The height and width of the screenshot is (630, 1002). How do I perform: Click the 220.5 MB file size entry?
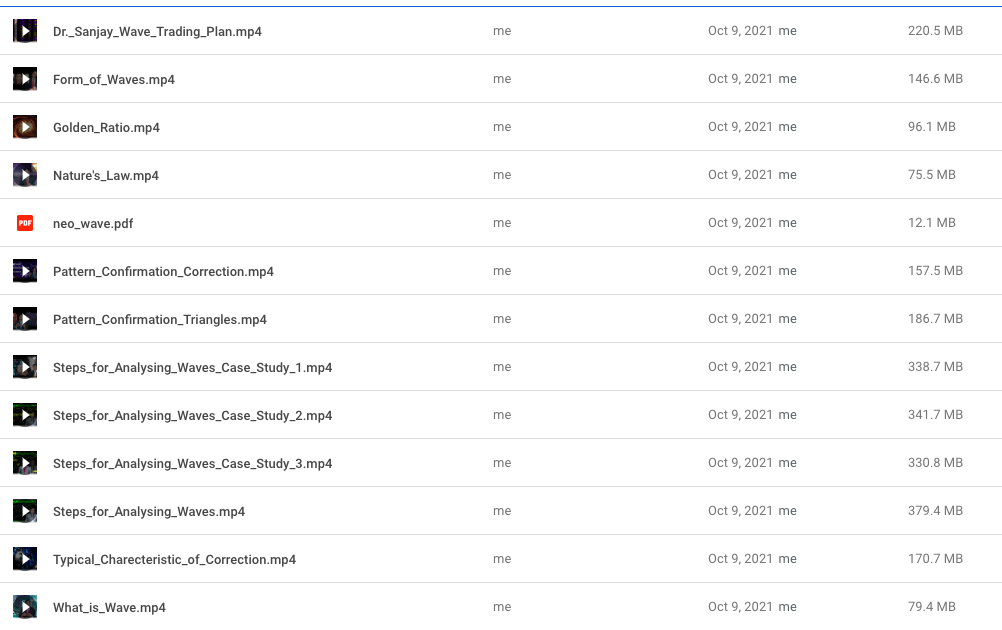point(935,31)
